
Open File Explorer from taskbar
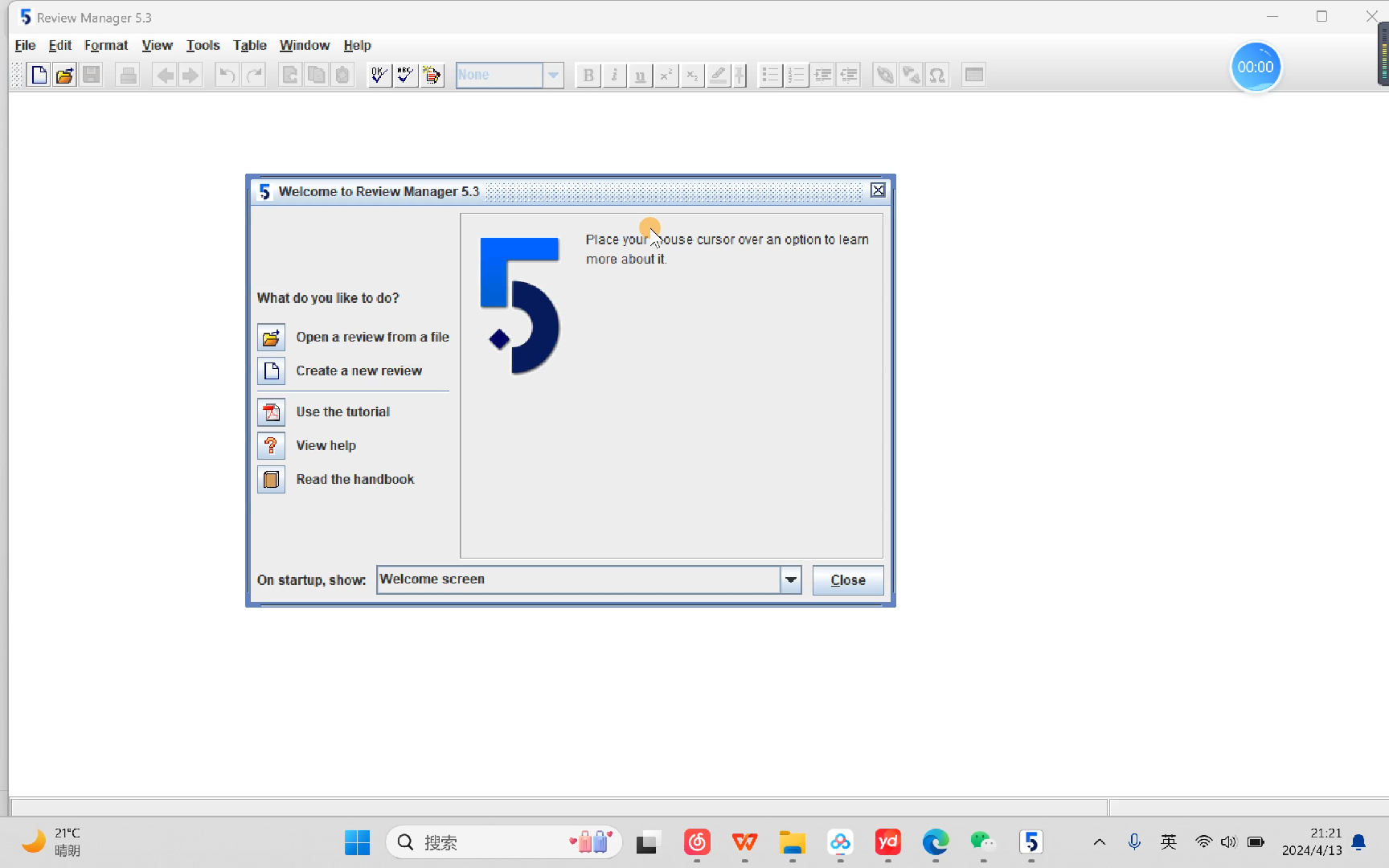(x=793, y=842)
